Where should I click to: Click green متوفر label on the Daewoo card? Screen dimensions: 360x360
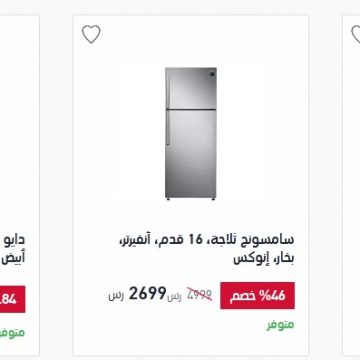click(x=13, y=333)
